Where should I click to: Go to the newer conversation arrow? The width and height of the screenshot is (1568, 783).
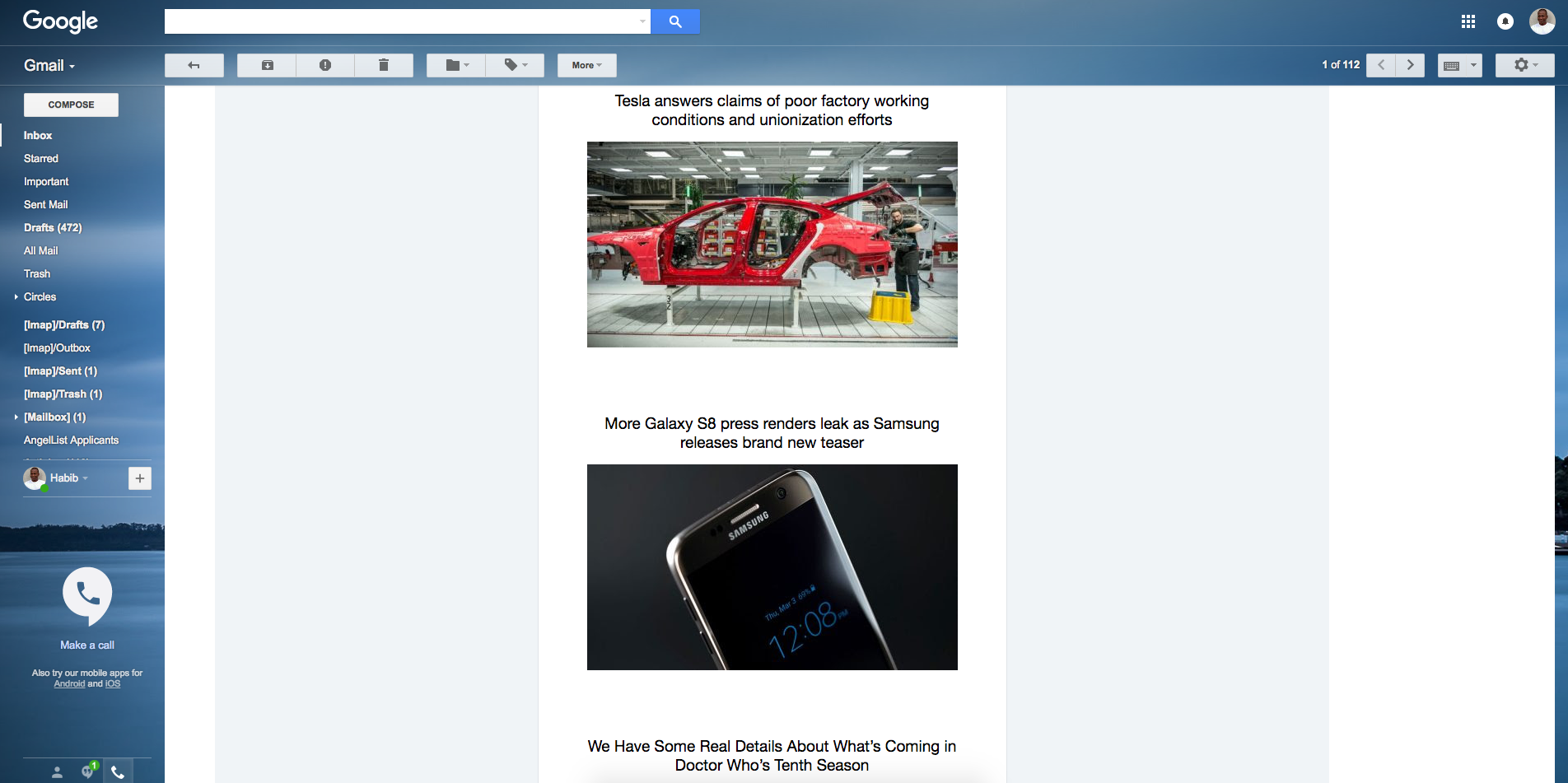(1381, 65)
